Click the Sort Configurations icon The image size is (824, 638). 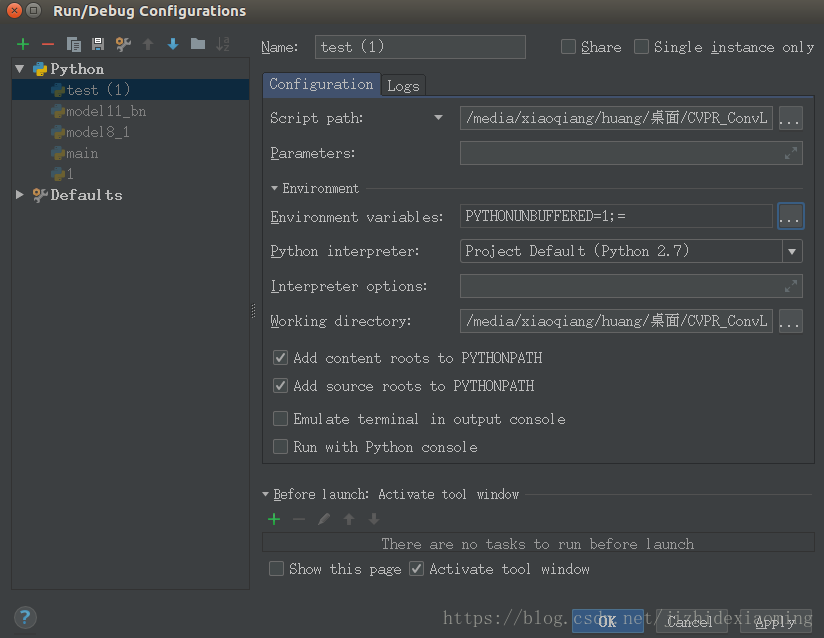coord(223,44)
